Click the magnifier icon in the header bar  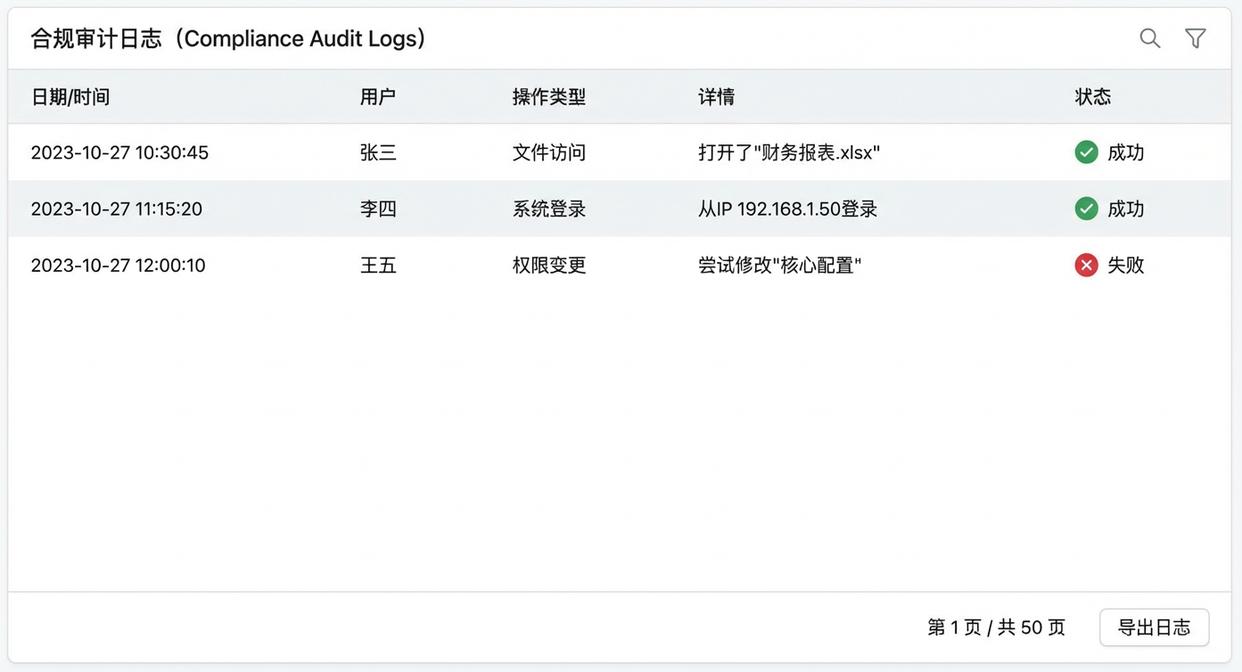coord(1149,37)
